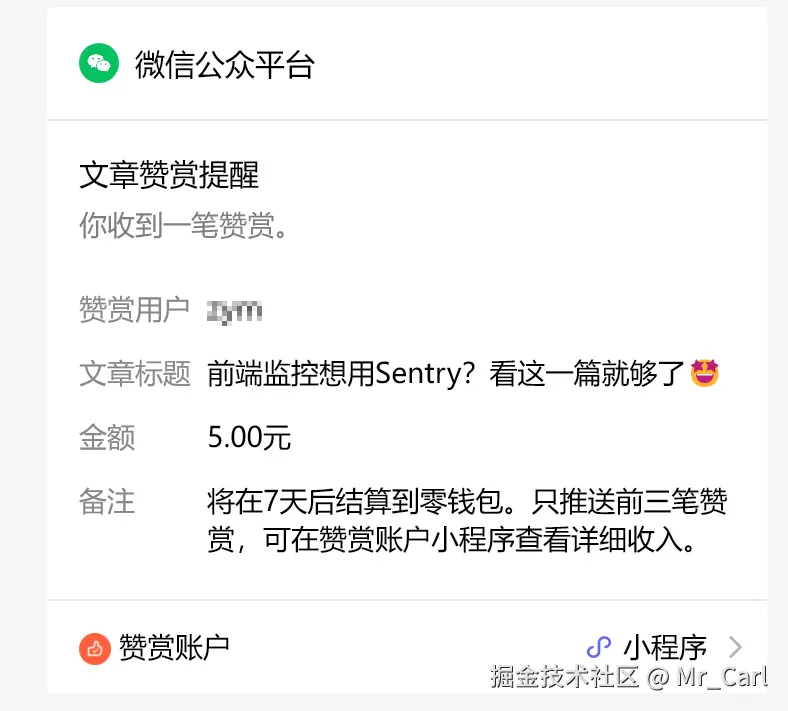Click the 掘金技术社区 watermark text

(564, 677)
